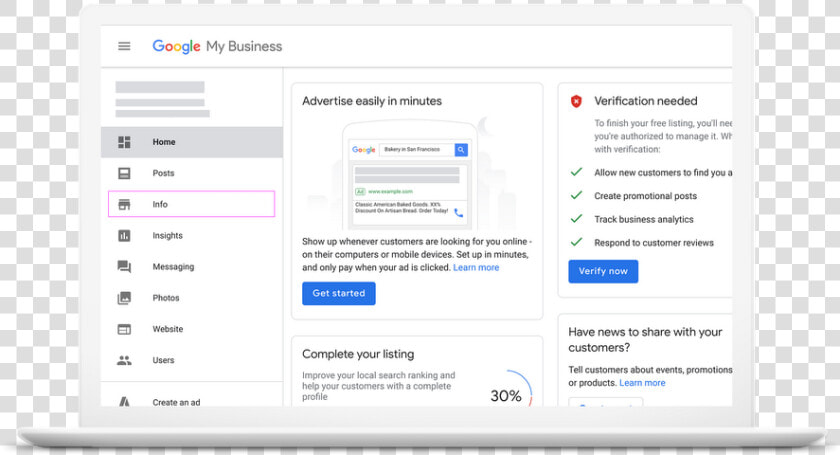This screenshot has width=840, height=455.
Task: Open Insights section
Action: [192, 235]
